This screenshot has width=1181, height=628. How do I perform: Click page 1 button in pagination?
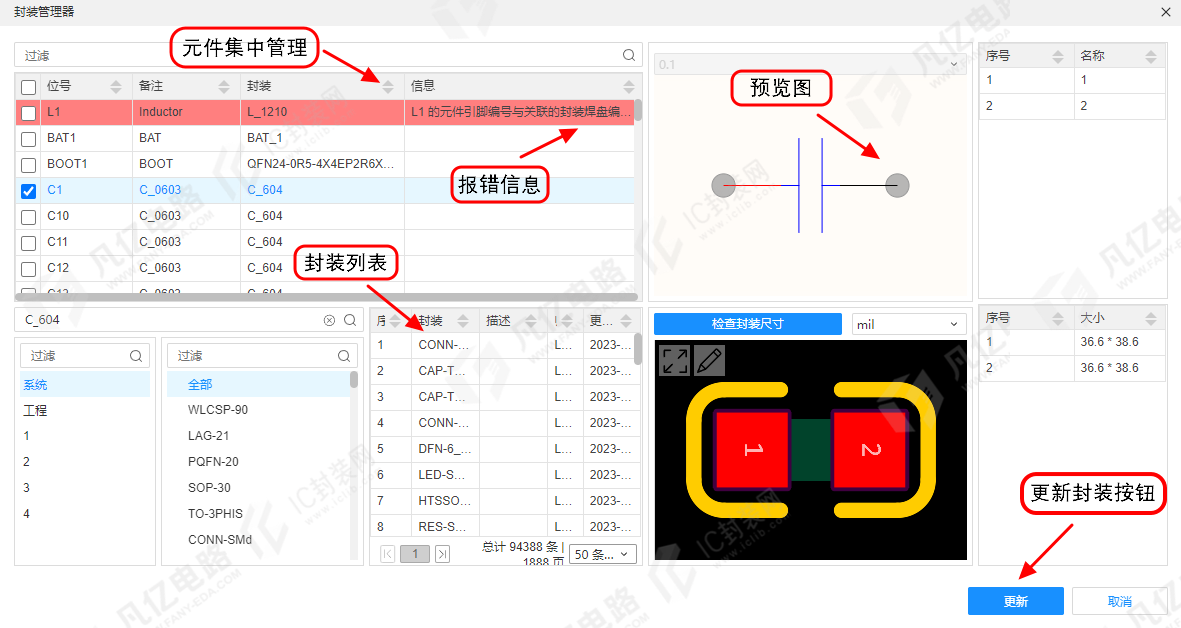(x=415, y=554)
